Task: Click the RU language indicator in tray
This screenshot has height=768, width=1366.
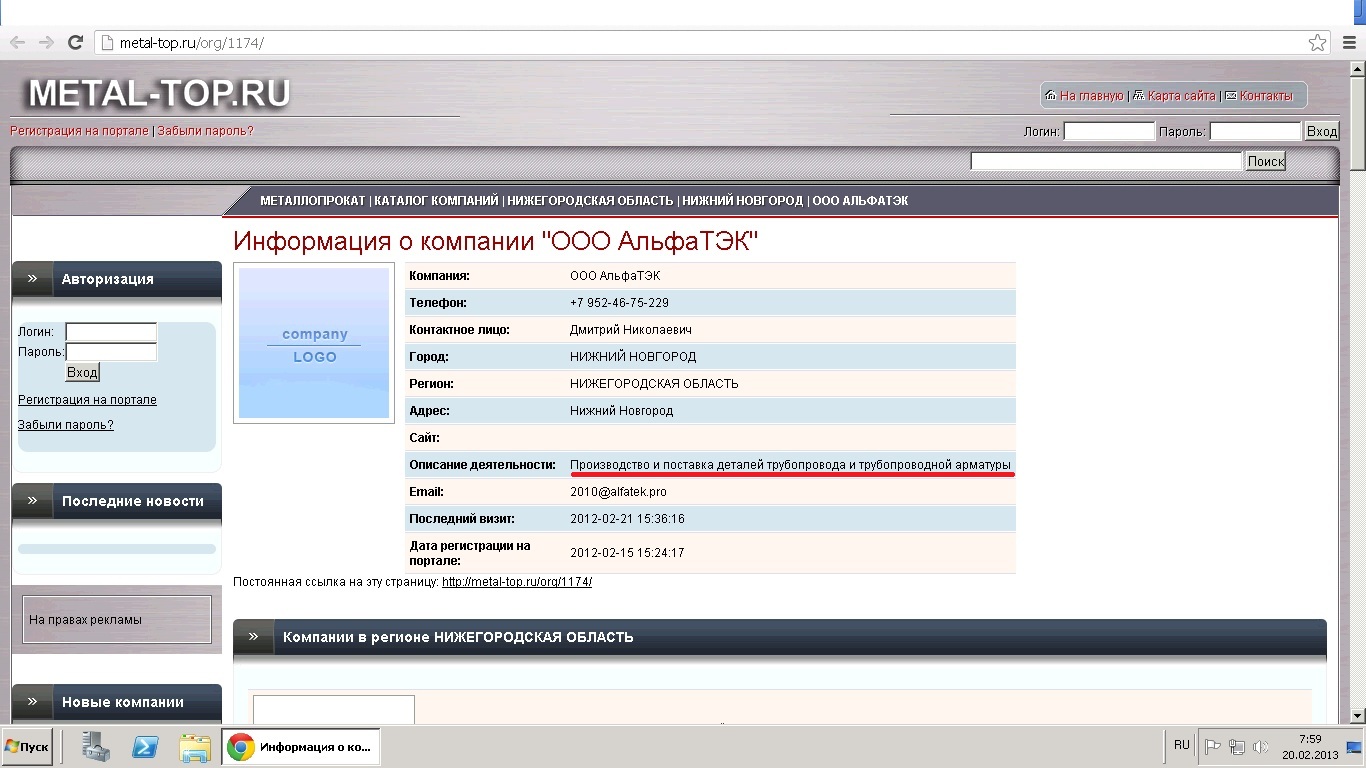Action: pyautogui.click(x=1182, y=745)
